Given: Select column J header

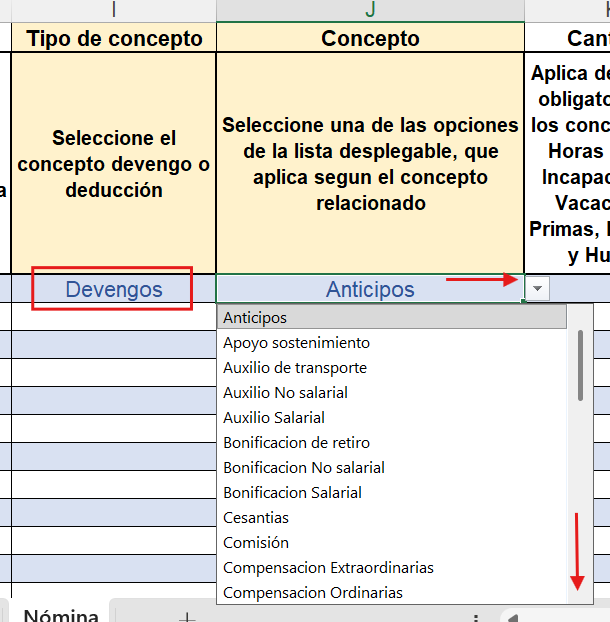Looking at the screenshot, I should (x=370, y=10).
